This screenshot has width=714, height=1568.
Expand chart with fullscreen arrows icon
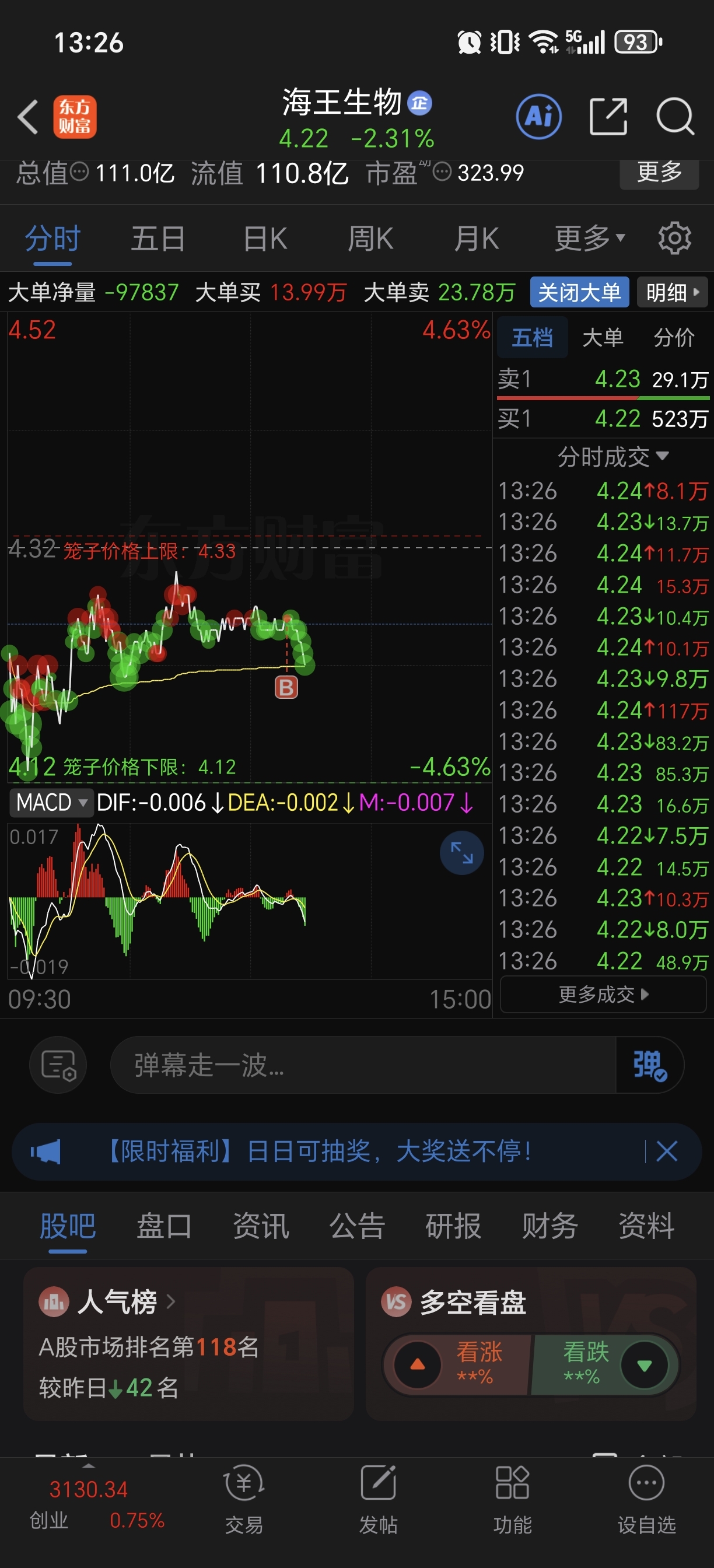click(461, 852)
